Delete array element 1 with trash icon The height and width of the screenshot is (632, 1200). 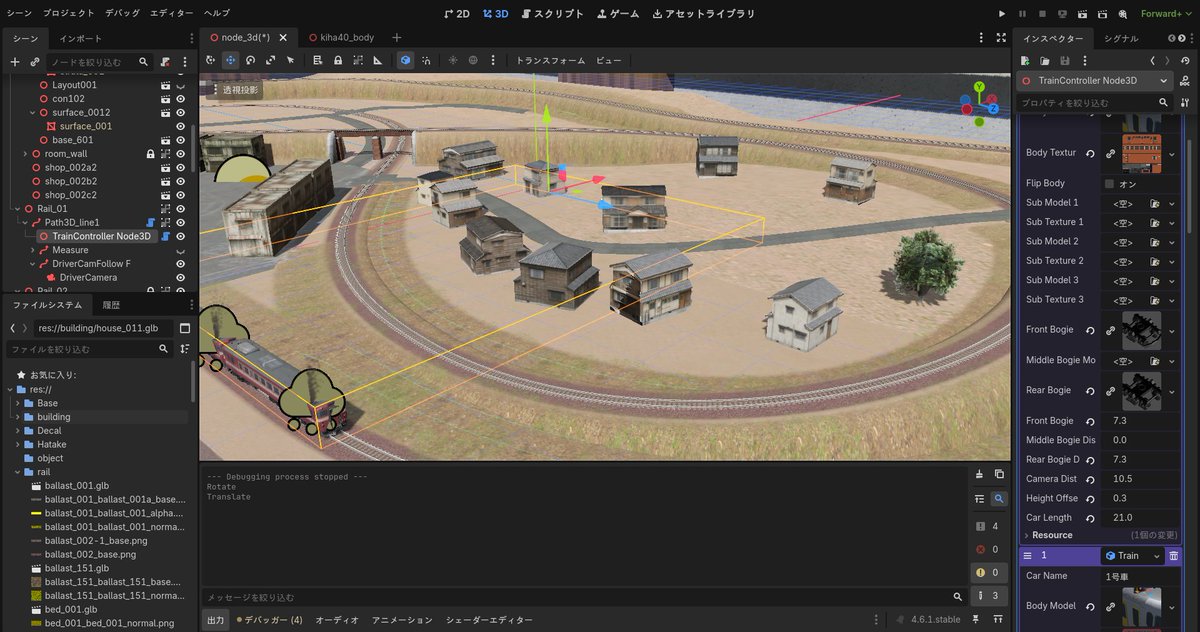point(1173,555)
